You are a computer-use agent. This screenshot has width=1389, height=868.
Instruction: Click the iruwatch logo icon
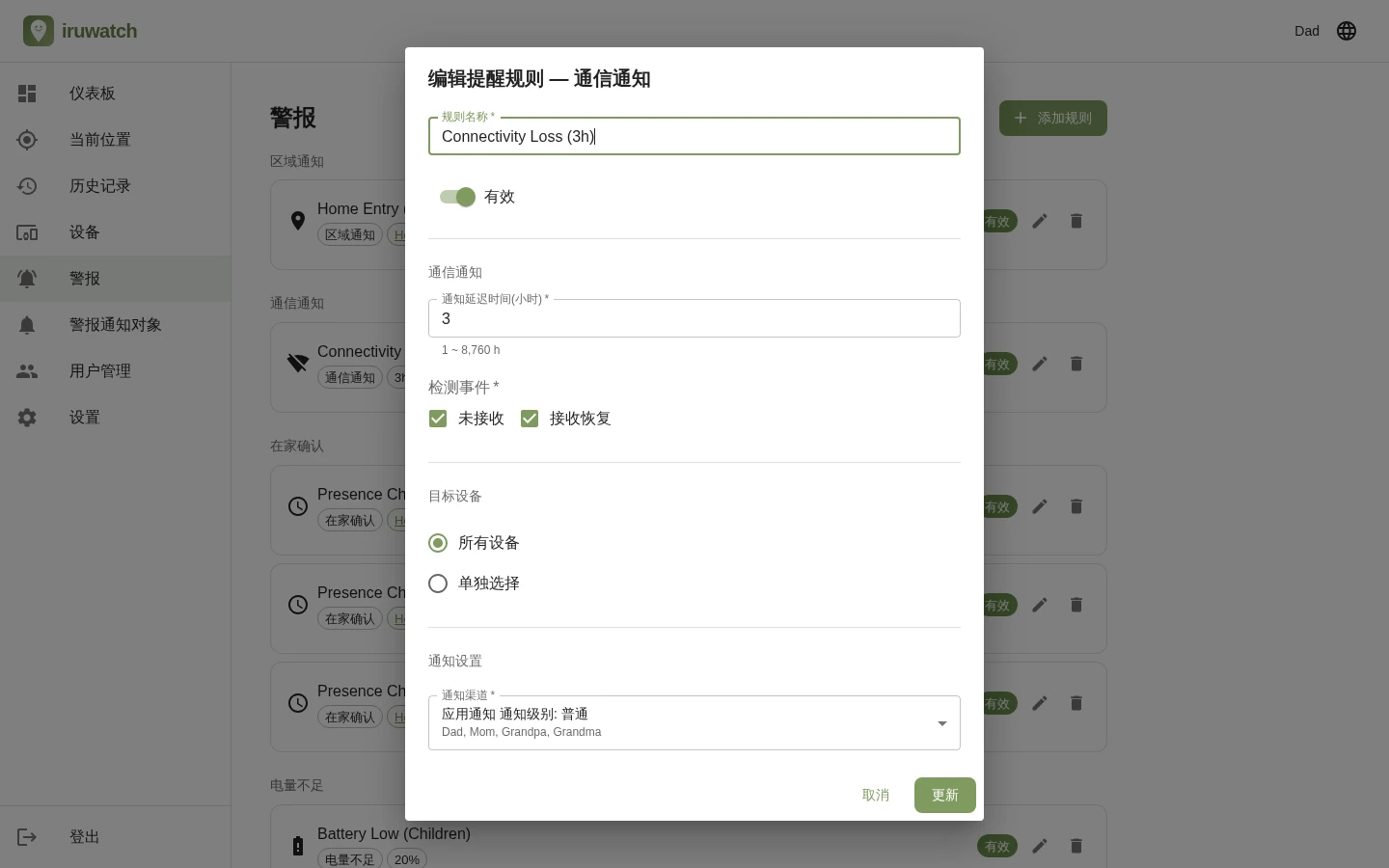(39, 31)
